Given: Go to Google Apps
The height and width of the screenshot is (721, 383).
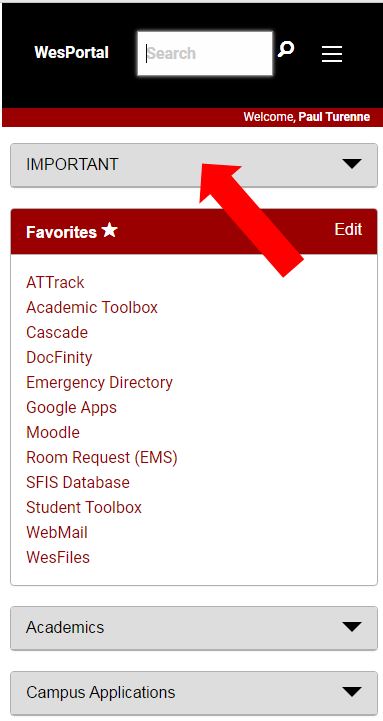Looking at the screenshot, I should pyautogui.click(x=71, y=407).
